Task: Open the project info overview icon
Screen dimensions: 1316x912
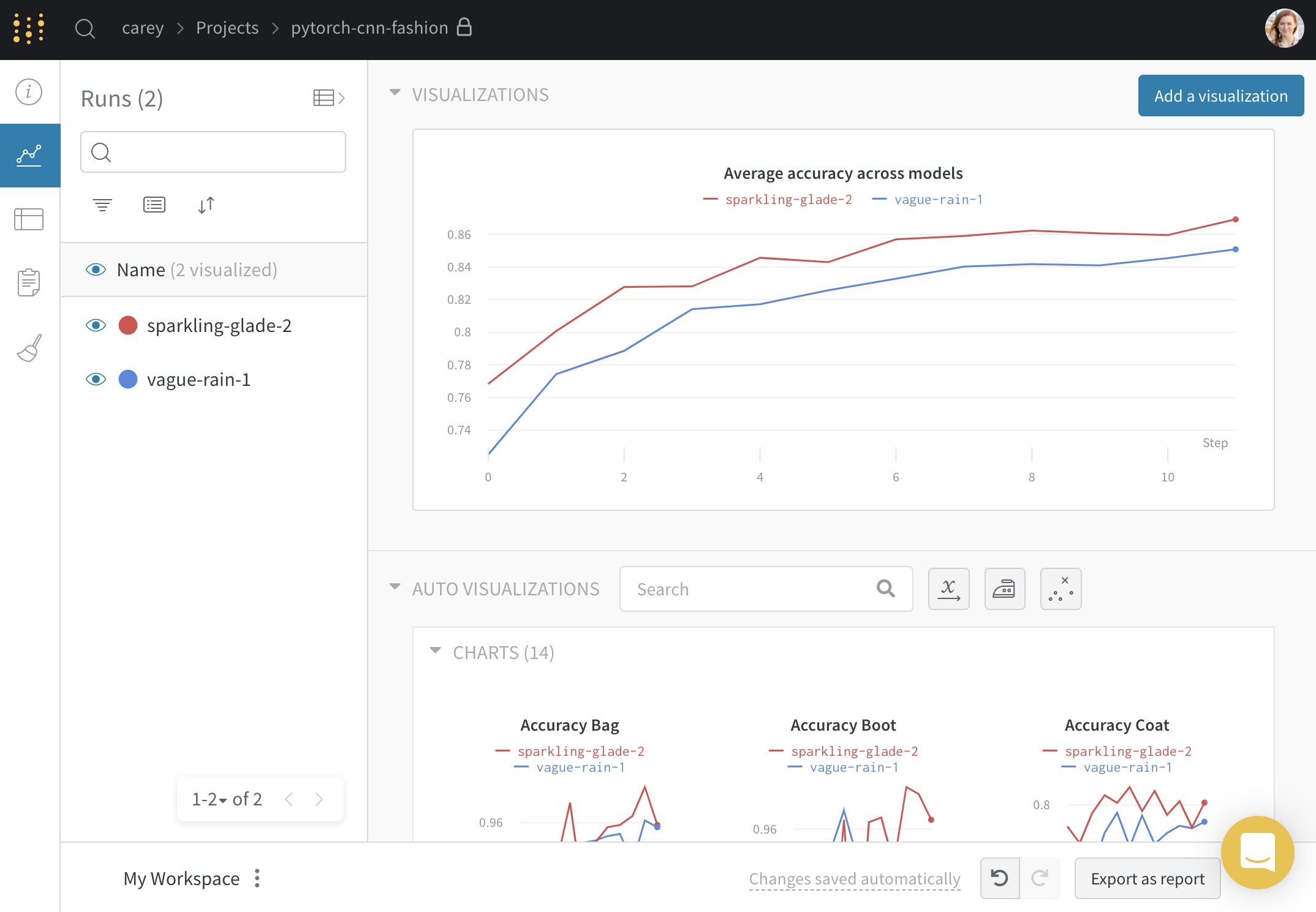Action: (x=29, y=92)
